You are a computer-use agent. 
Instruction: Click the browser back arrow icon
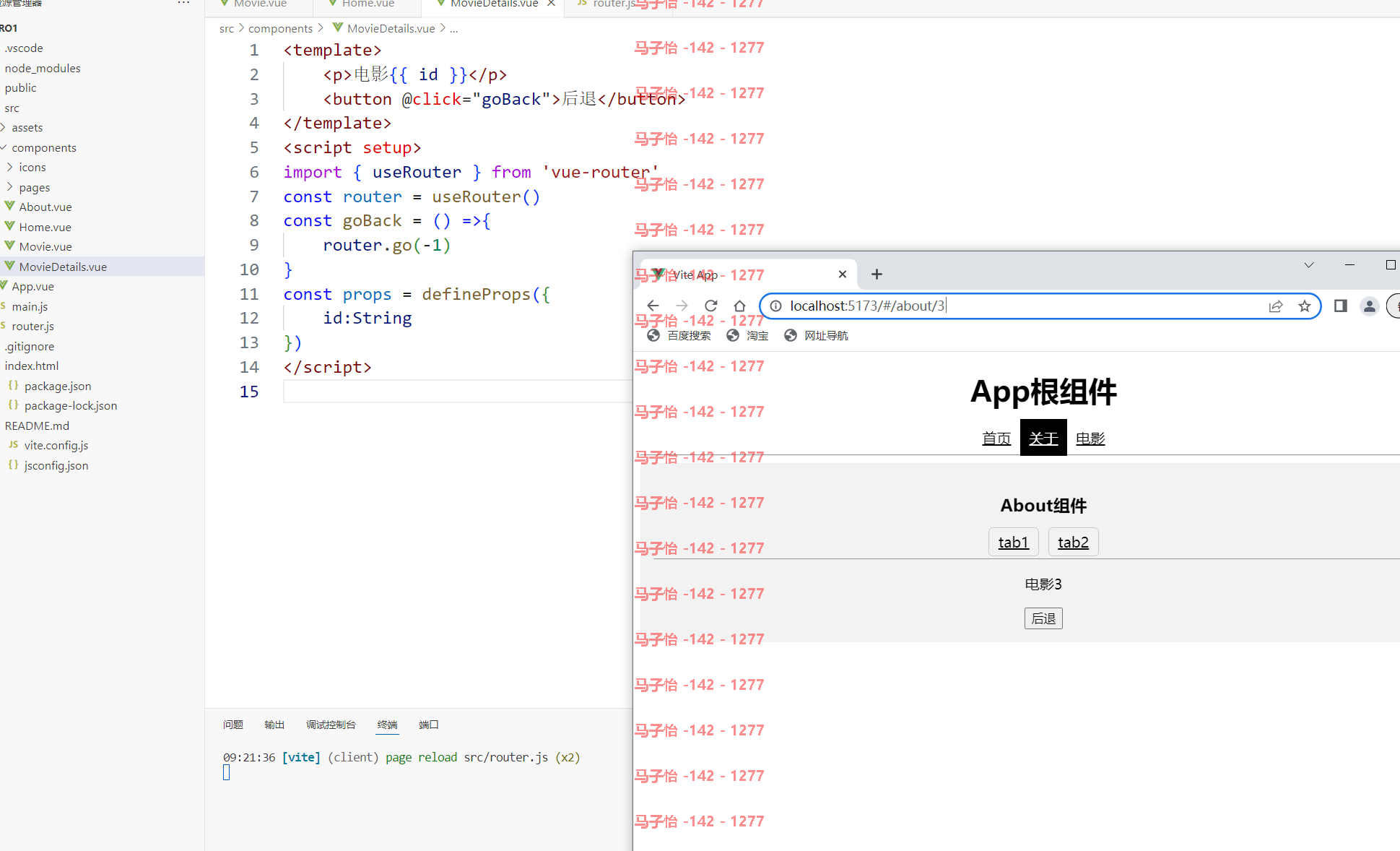653,306
